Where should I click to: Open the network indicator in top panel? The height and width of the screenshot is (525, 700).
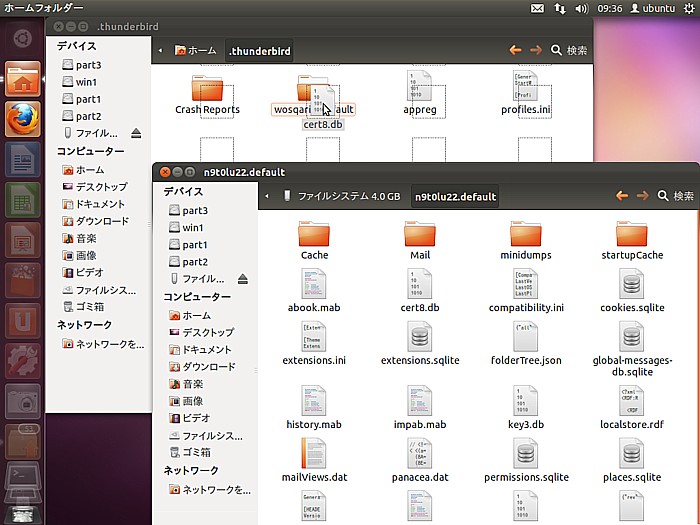[x=560, y=8]
